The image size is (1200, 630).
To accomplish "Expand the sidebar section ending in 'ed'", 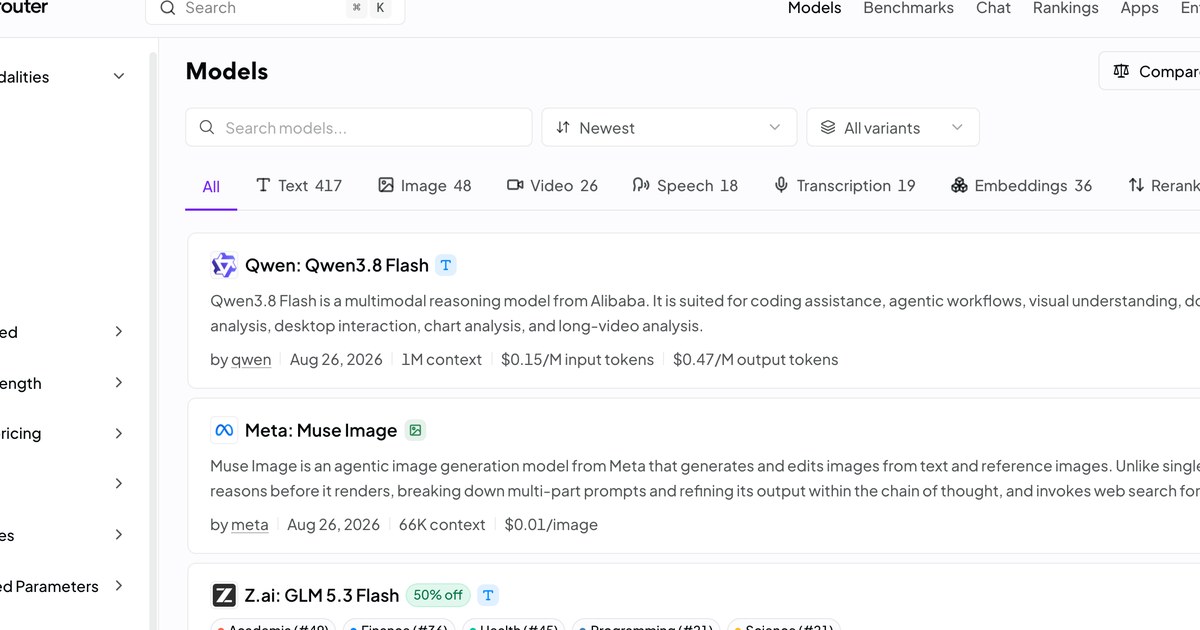I will click(x=119, y=332).
